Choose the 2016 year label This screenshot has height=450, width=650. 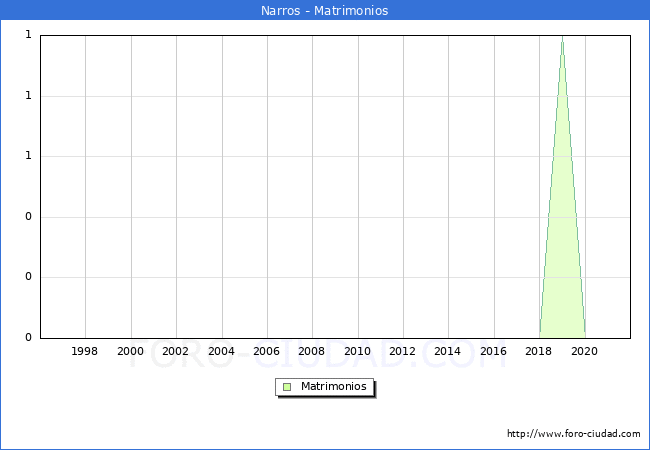tap(493, 351)
